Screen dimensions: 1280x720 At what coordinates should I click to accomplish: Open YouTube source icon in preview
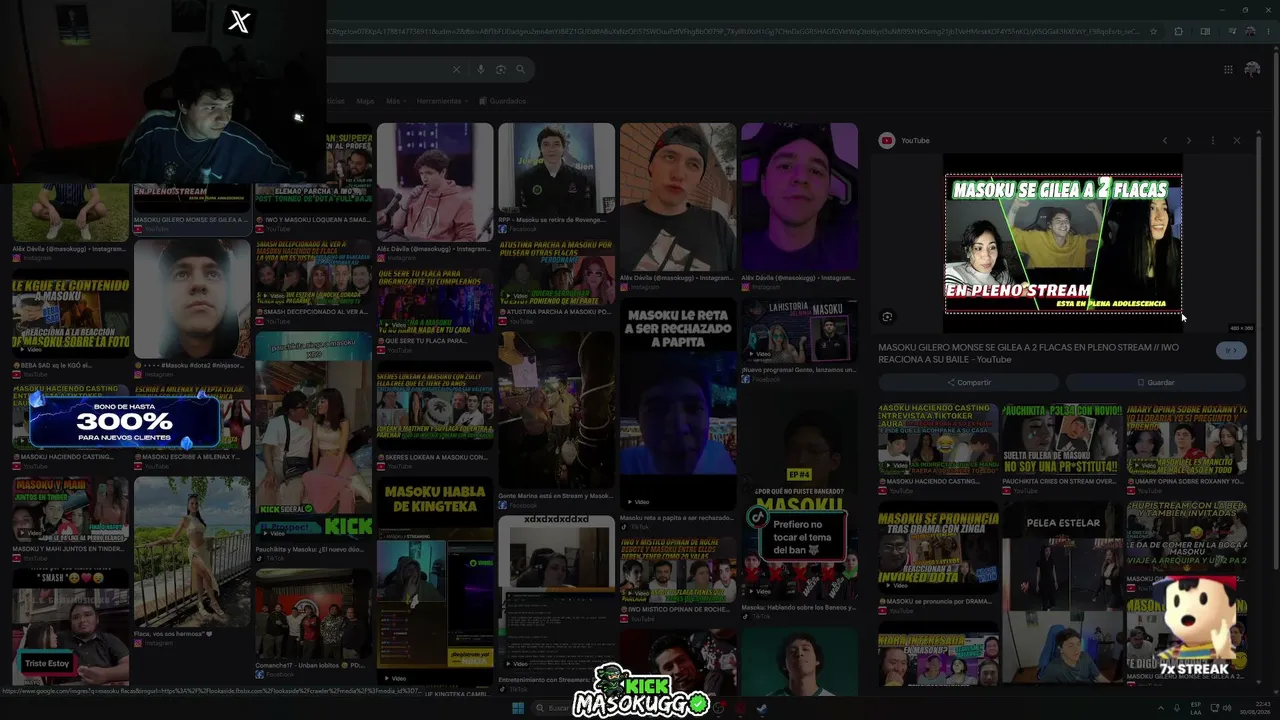(887, 141)
